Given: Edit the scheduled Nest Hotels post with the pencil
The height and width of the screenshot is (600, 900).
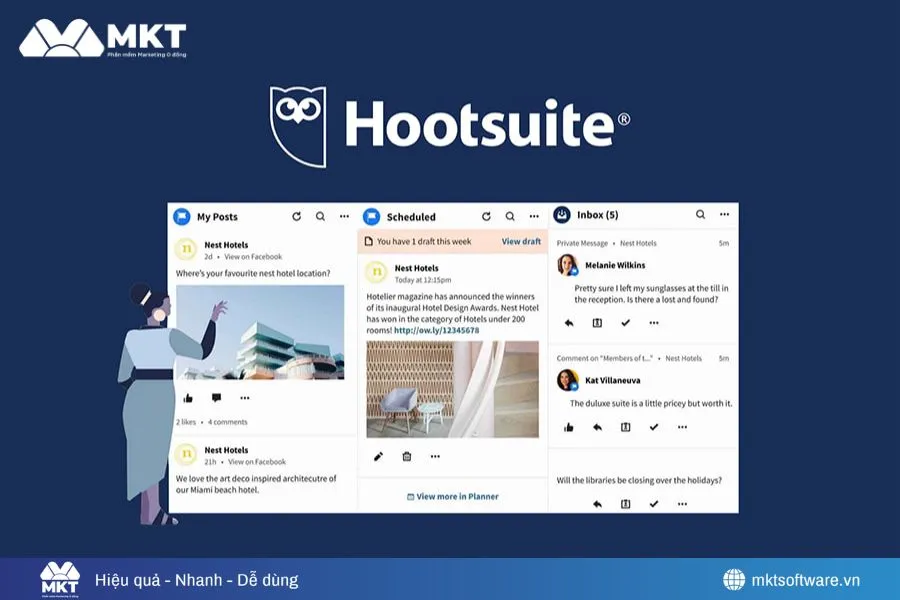Looking at the screenshot, I should [x=378, y=457].
